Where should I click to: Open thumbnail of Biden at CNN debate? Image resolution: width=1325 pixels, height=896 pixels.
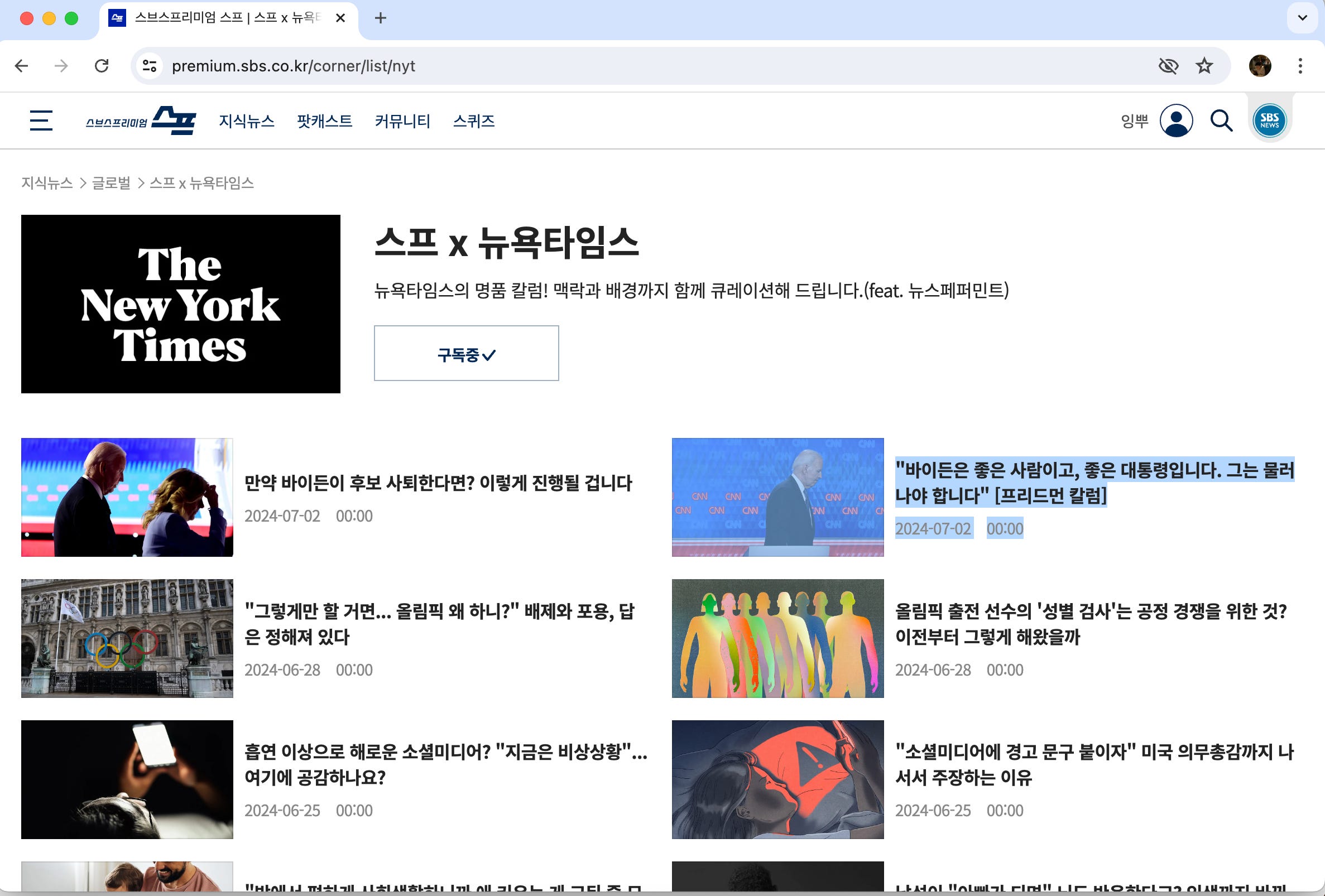[777, 497]
